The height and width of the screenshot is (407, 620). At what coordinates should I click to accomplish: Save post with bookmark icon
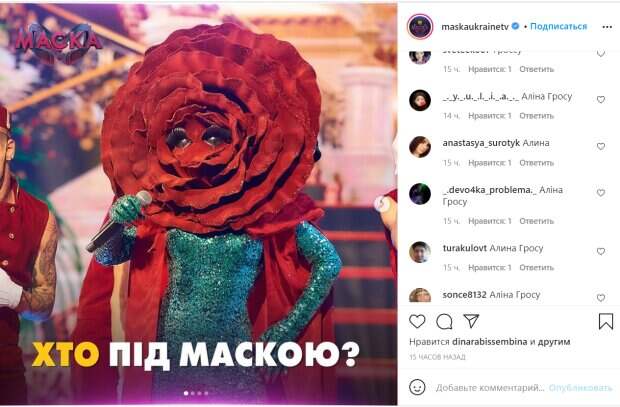[x=606, y=321]
